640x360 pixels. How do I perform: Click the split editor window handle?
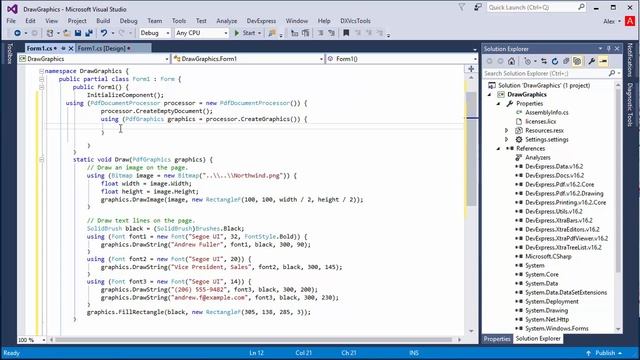click(471, 69)
